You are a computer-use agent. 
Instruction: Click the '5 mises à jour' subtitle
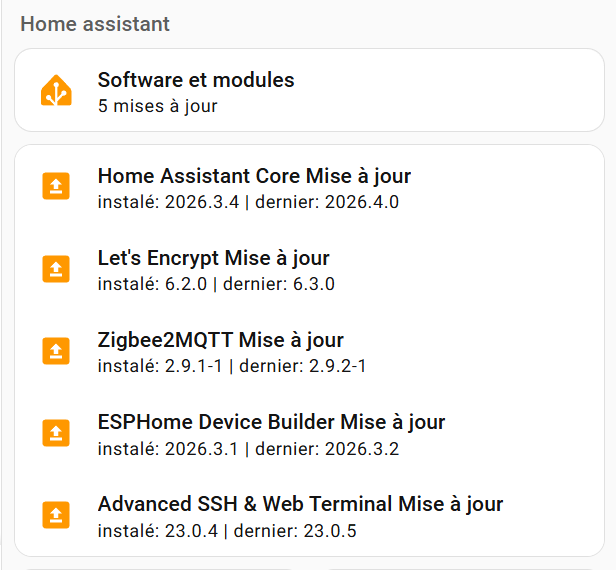tap(157, 105)
